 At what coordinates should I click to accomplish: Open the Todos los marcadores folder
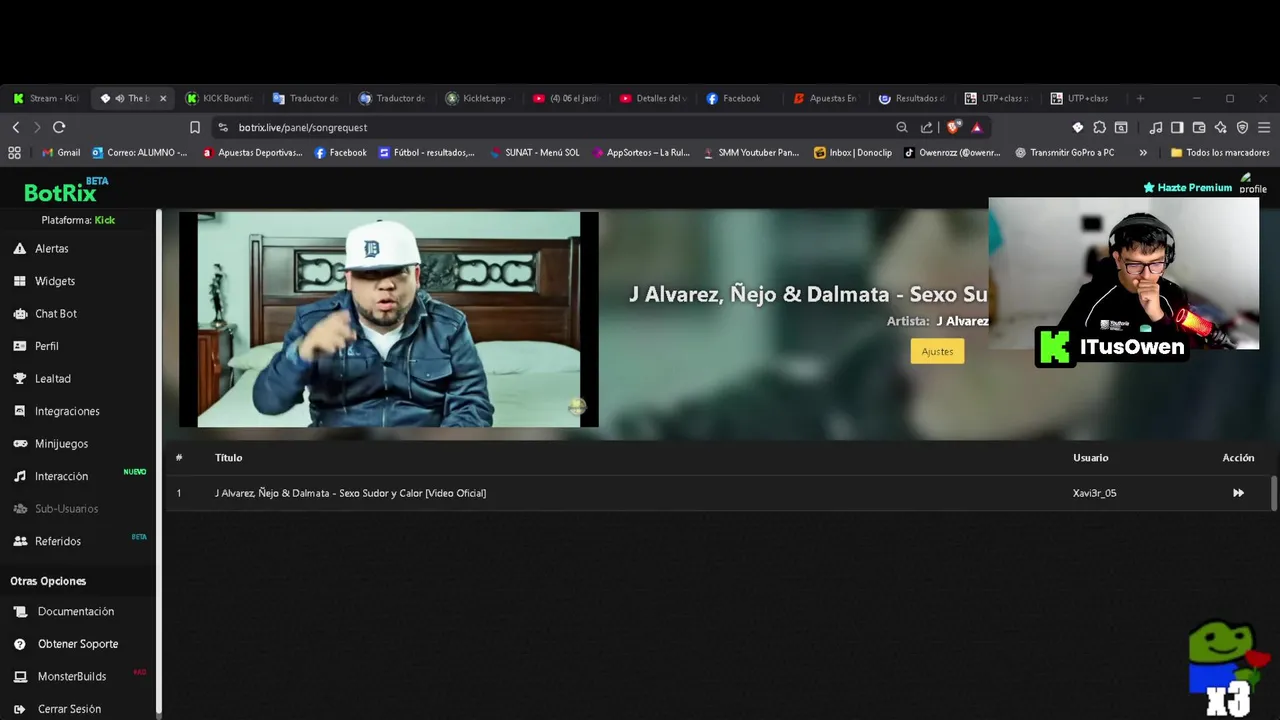(x=1220, y=153)
